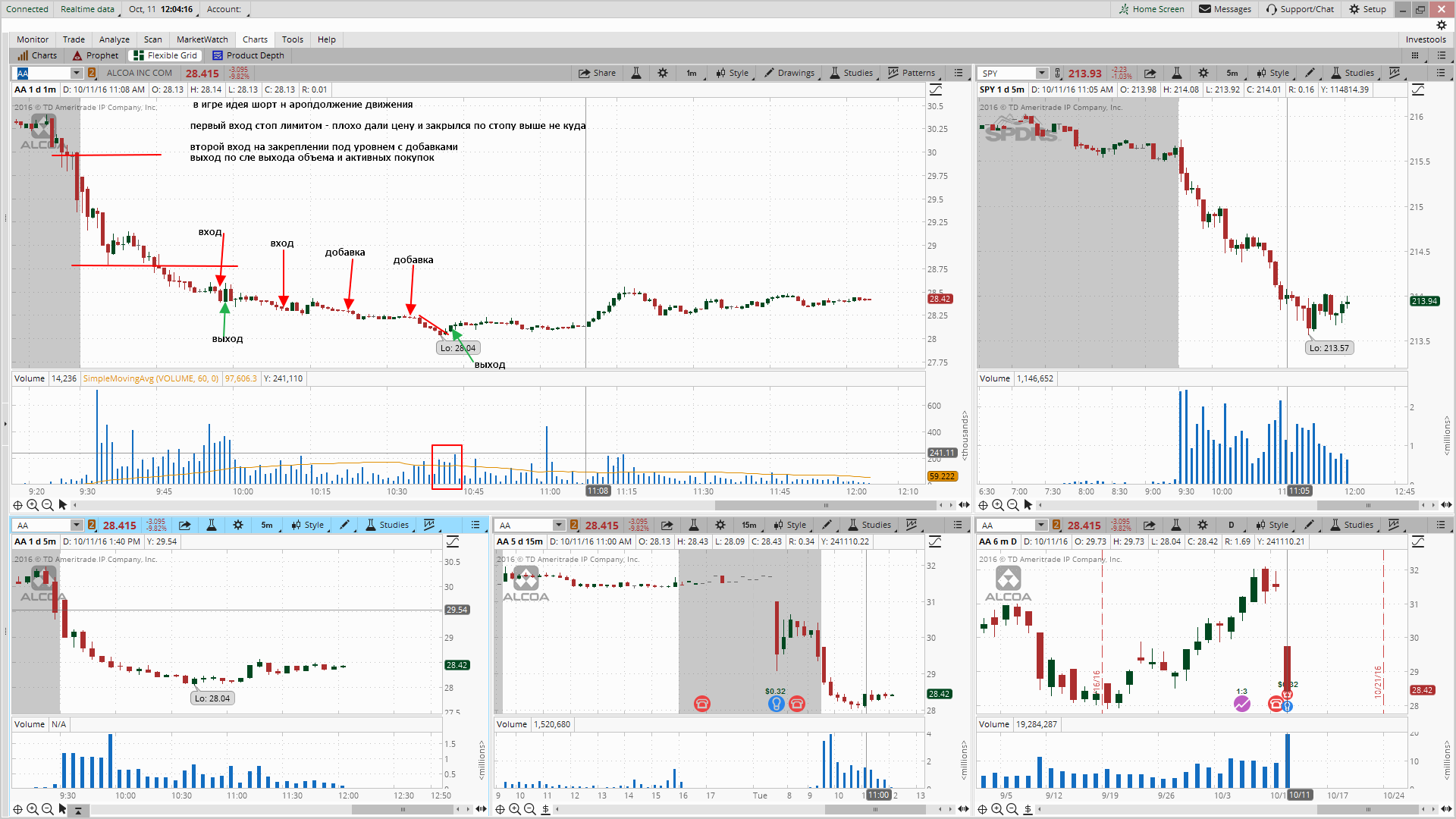Click the pencil icon on AA daily chart
1456x819 pixels.
[x=1309, y=525]
